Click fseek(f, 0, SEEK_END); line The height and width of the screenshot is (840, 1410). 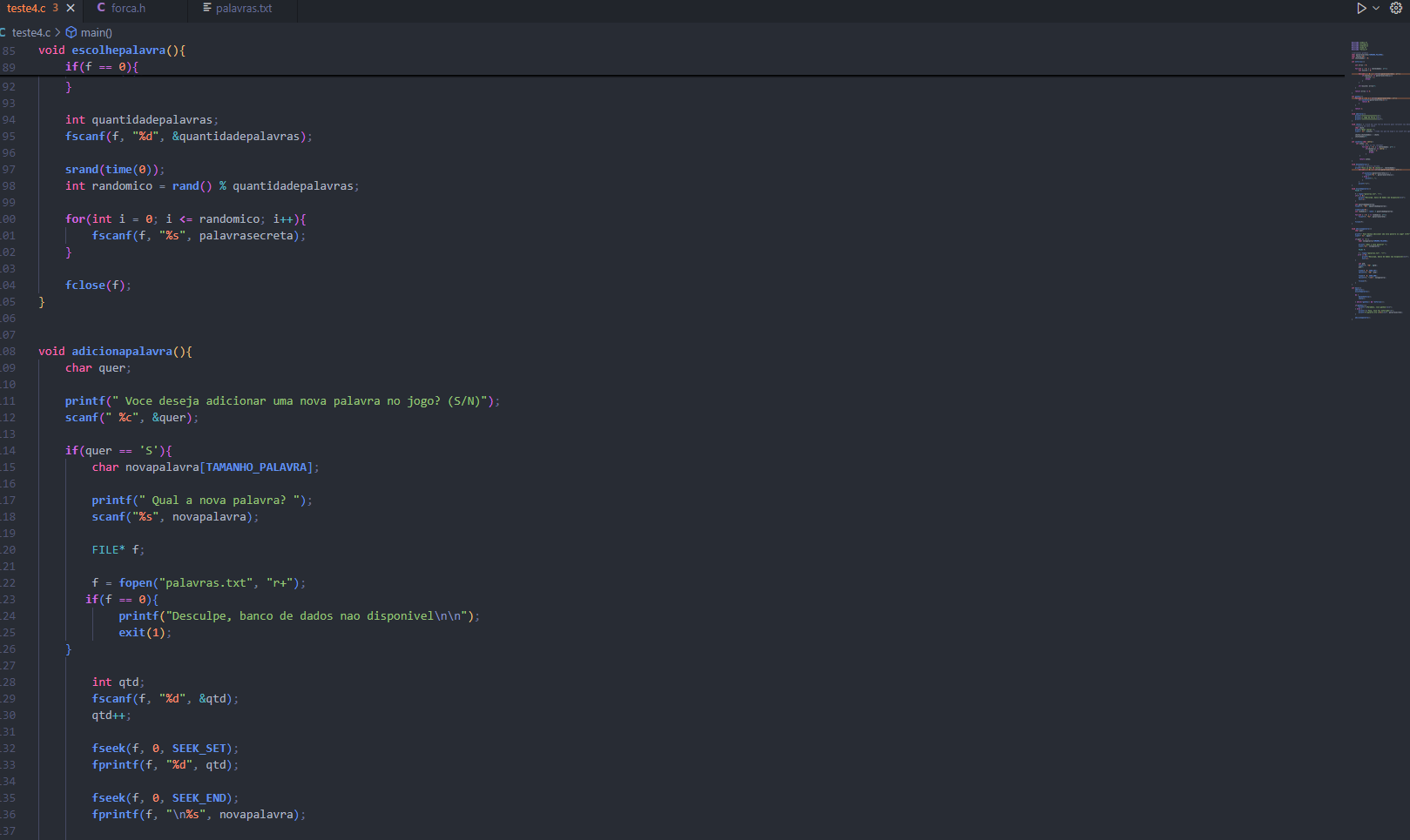click(165, 798)
